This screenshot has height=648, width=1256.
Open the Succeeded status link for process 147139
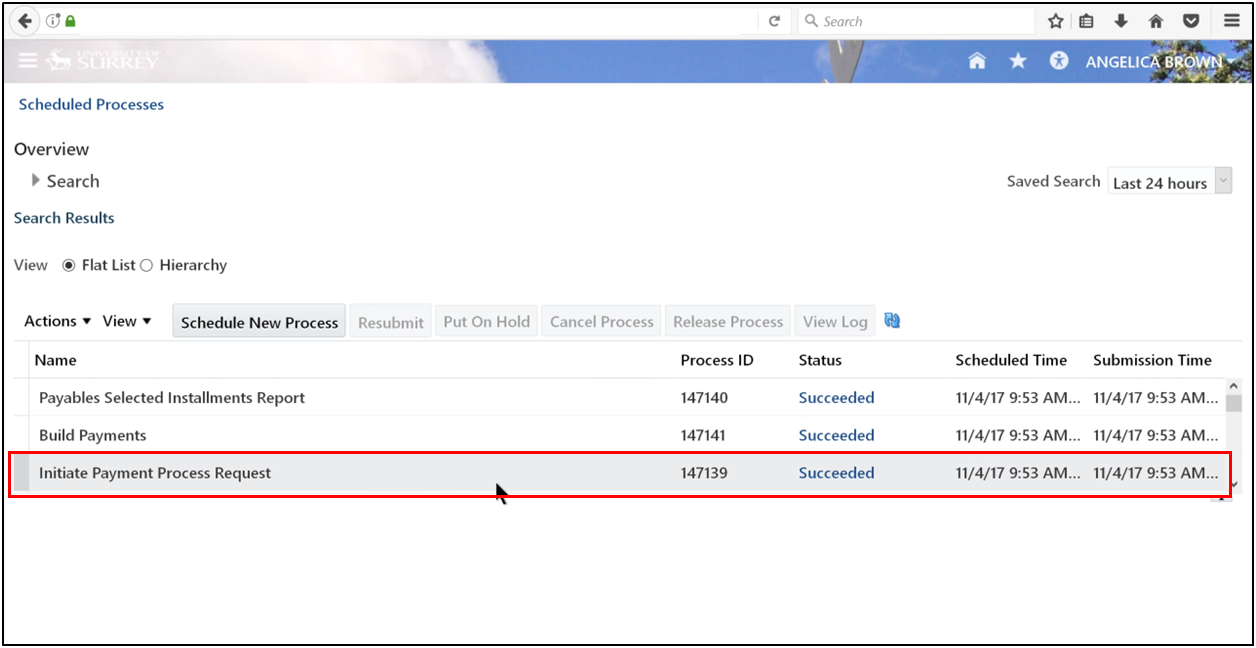(x=836, y=472)
